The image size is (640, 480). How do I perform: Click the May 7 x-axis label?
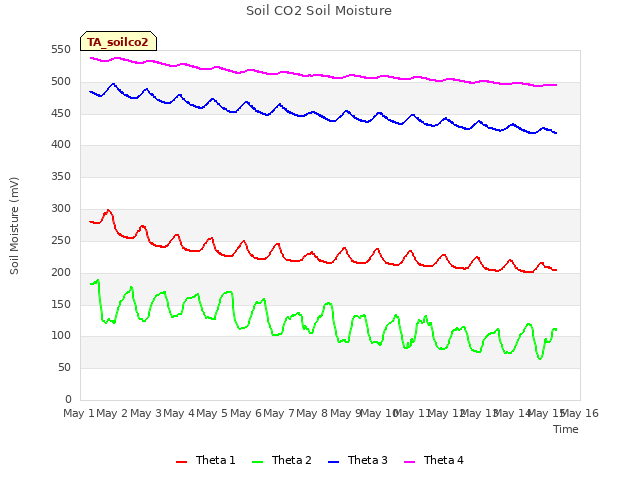[x=279, y=413]
